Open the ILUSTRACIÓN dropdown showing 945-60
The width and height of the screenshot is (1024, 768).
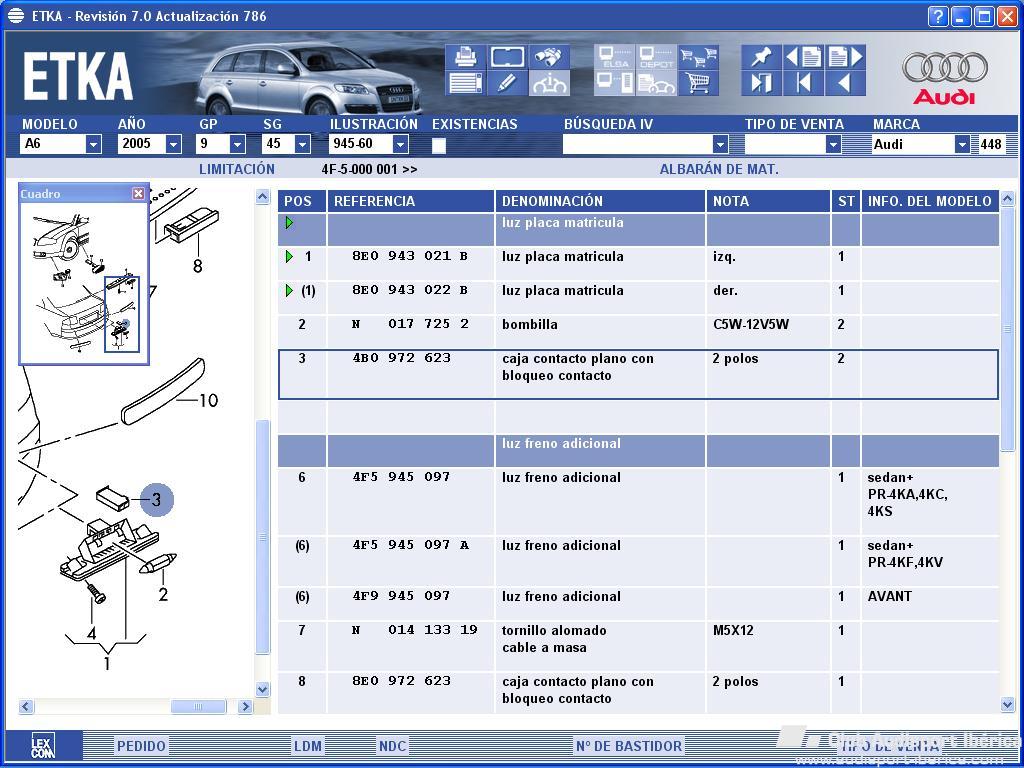400,144
